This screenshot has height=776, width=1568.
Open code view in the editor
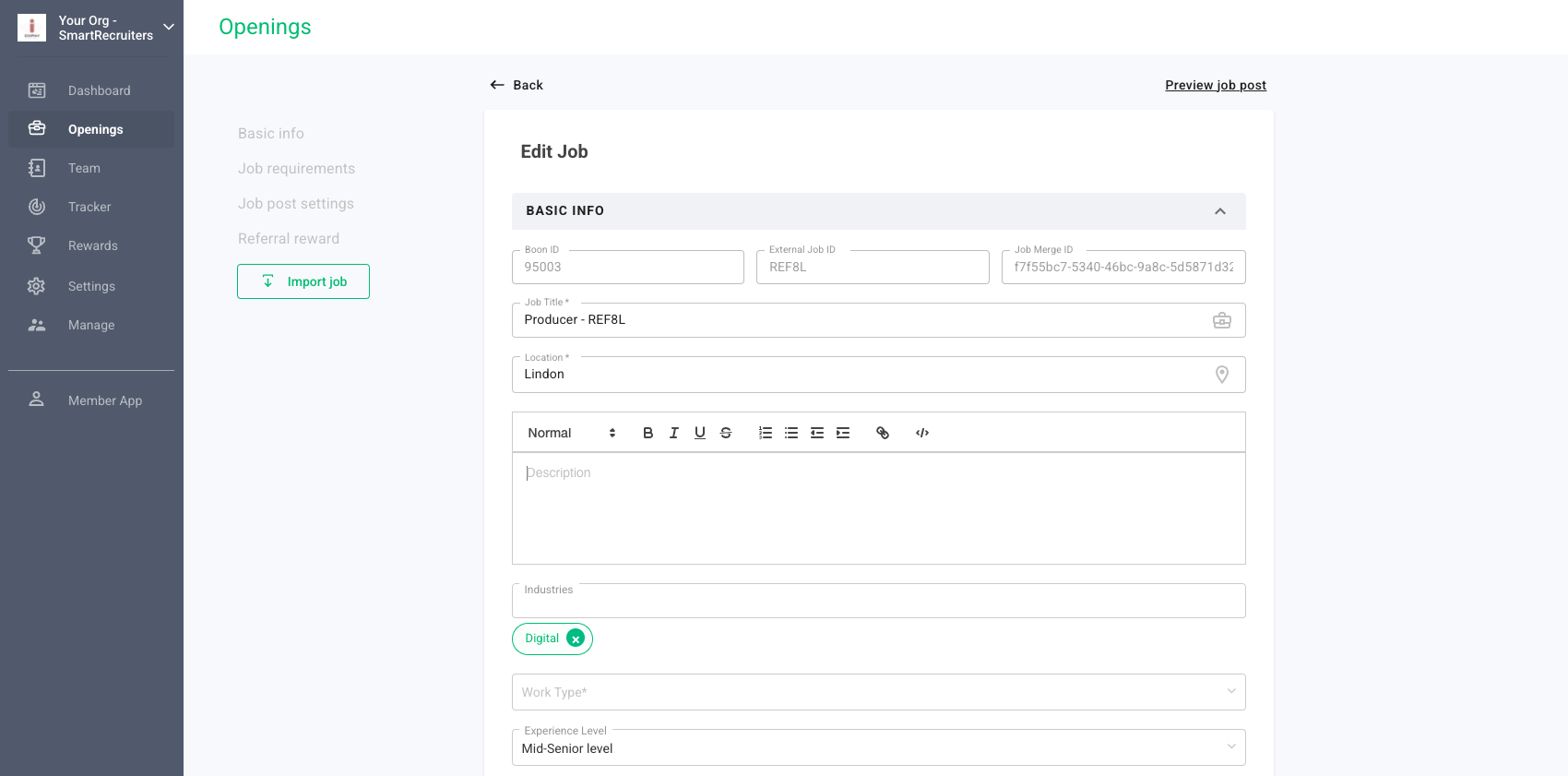[x=922, y=433]
